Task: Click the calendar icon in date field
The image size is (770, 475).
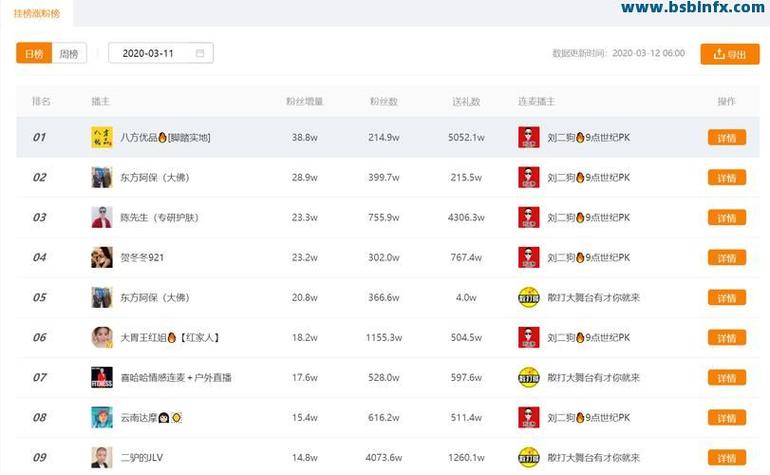Action: (200, 54)
